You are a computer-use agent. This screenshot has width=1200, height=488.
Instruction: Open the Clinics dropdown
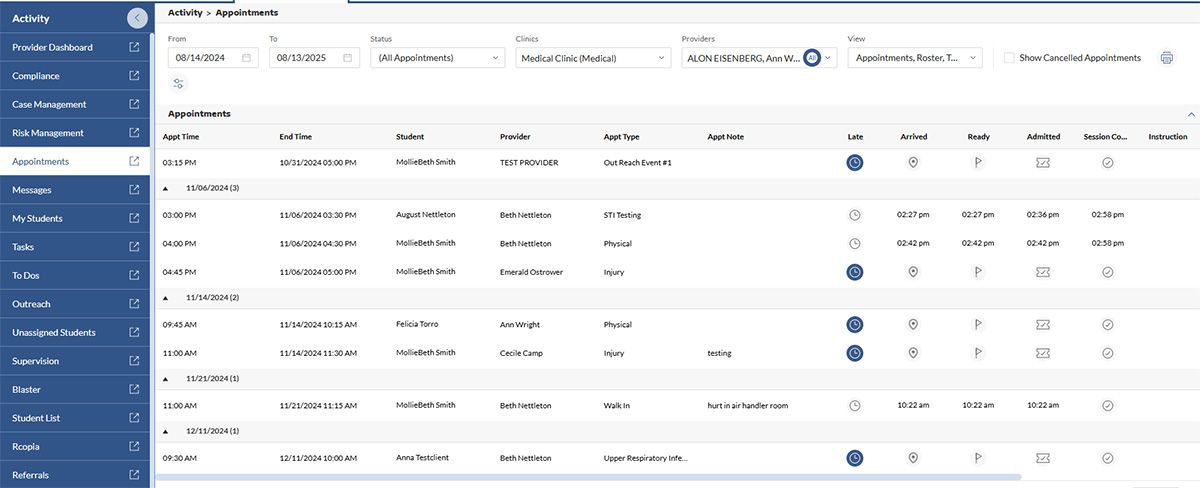click(x=592, y=58)
